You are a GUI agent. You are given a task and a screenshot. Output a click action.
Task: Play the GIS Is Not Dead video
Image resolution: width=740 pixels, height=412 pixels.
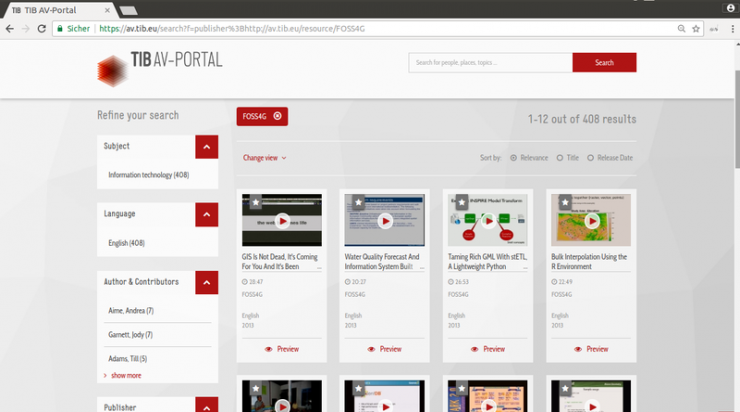[282, 221]
